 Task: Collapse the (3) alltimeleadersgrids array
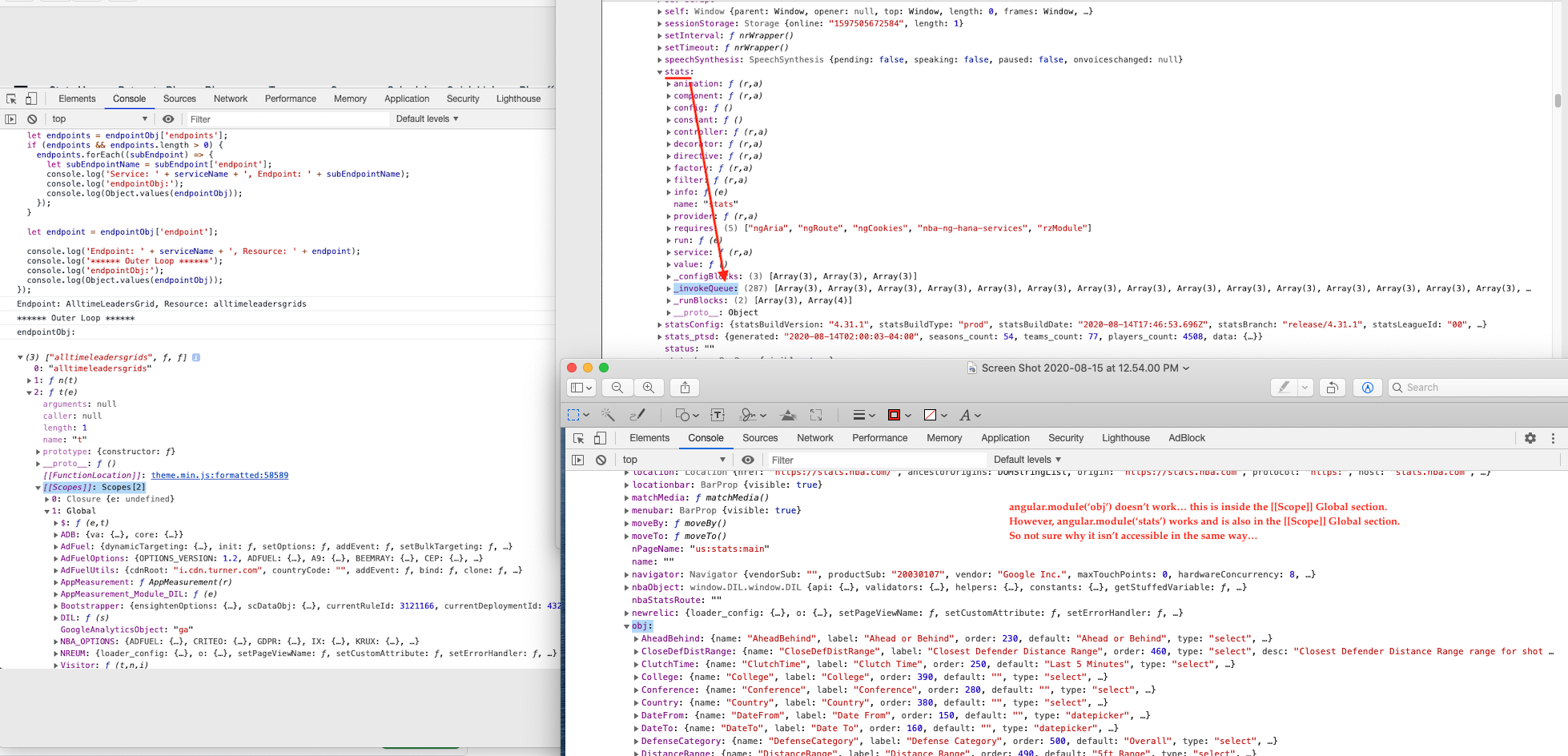21,357
